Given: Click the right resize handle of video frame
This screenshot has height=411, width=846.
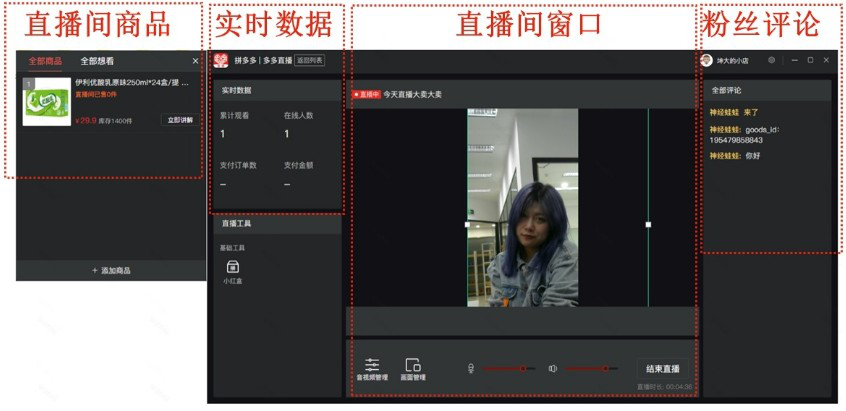Looking at the screenshot, I should (x=648, y=224).
